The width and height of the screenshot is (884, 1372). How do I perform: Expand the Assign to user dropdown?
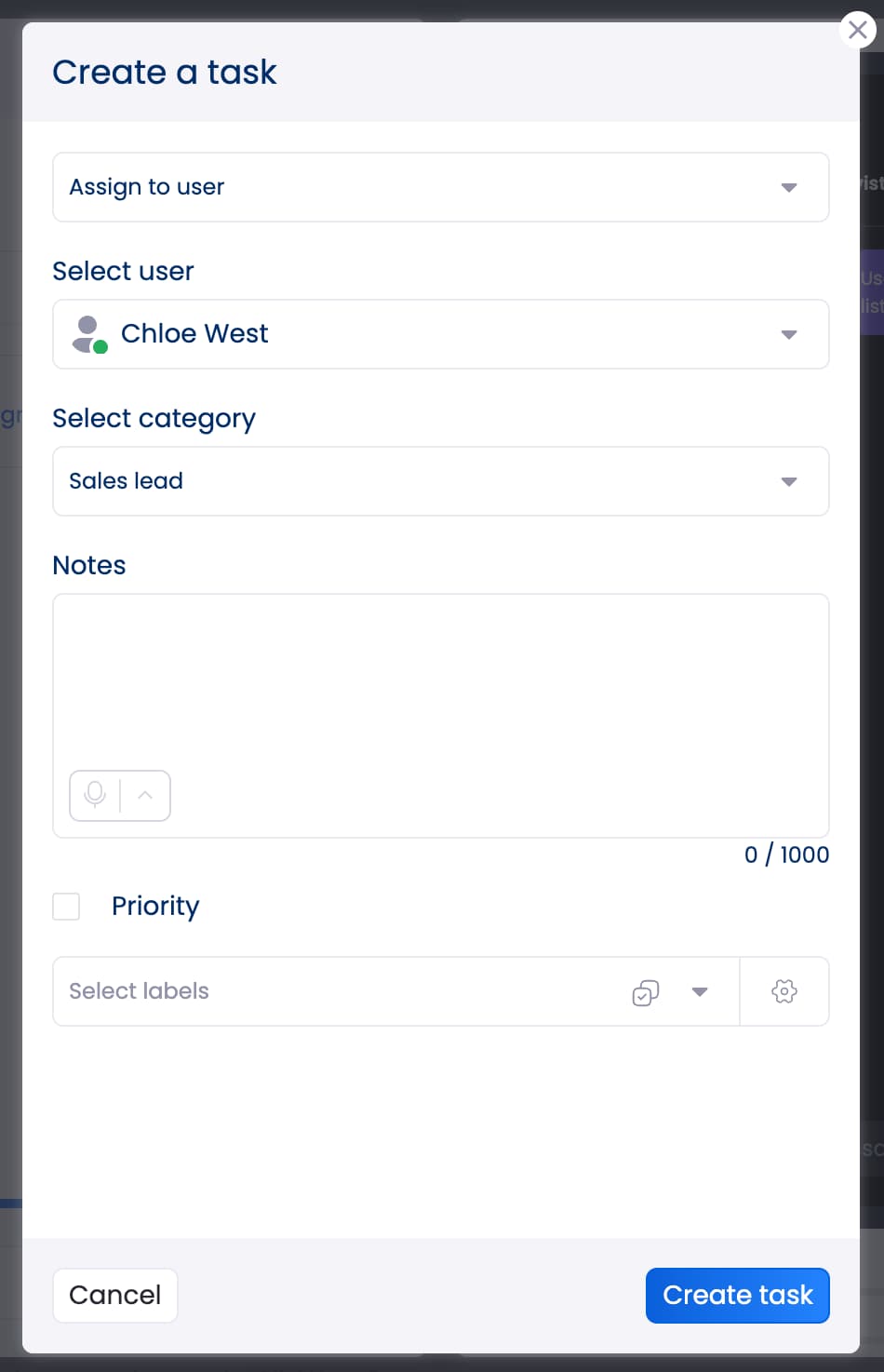tap(440, 187)
